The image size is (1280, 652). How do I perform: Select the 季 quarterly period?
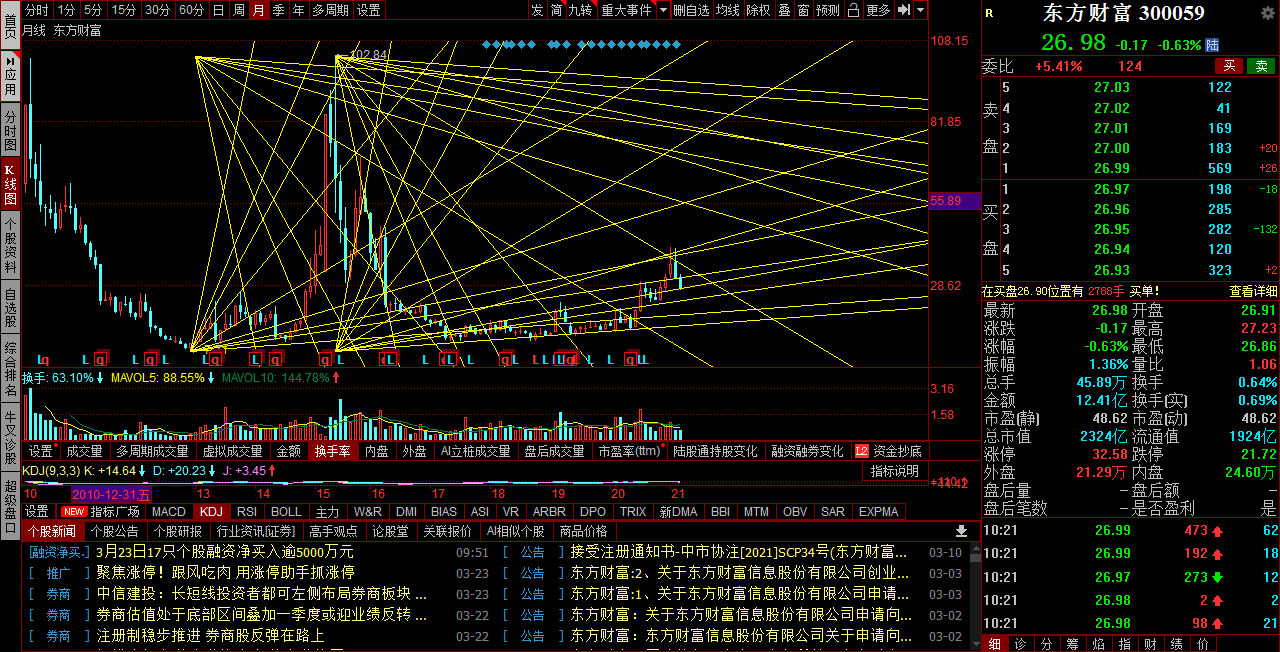[x=278, y=10]
